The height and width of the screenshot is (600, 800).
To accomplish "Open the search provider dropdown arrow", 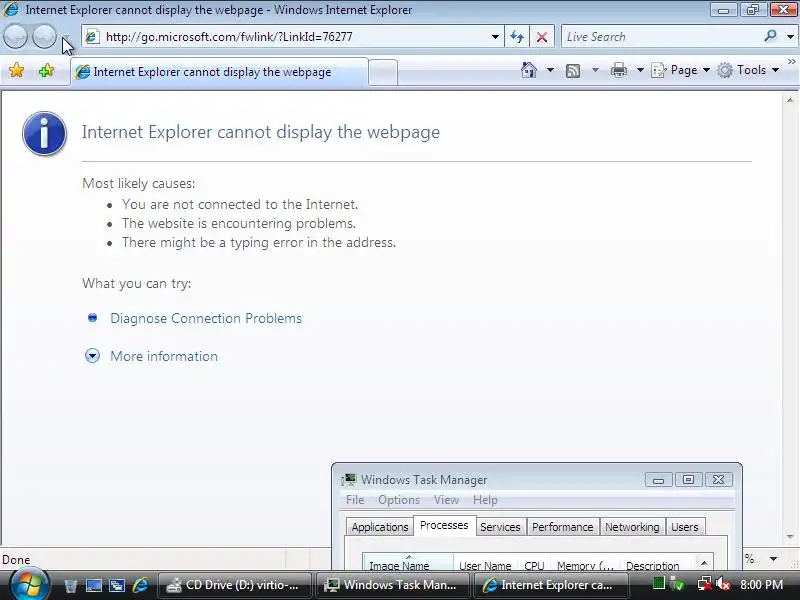I will point(790,37).
